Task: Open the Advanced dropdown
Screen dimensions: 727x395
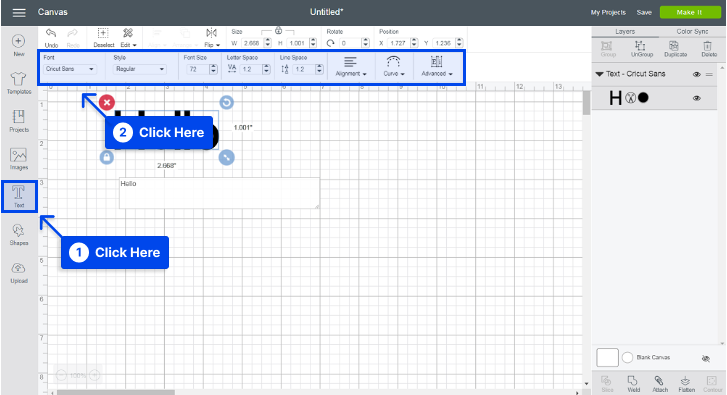Action: click(x=436, y=66)
